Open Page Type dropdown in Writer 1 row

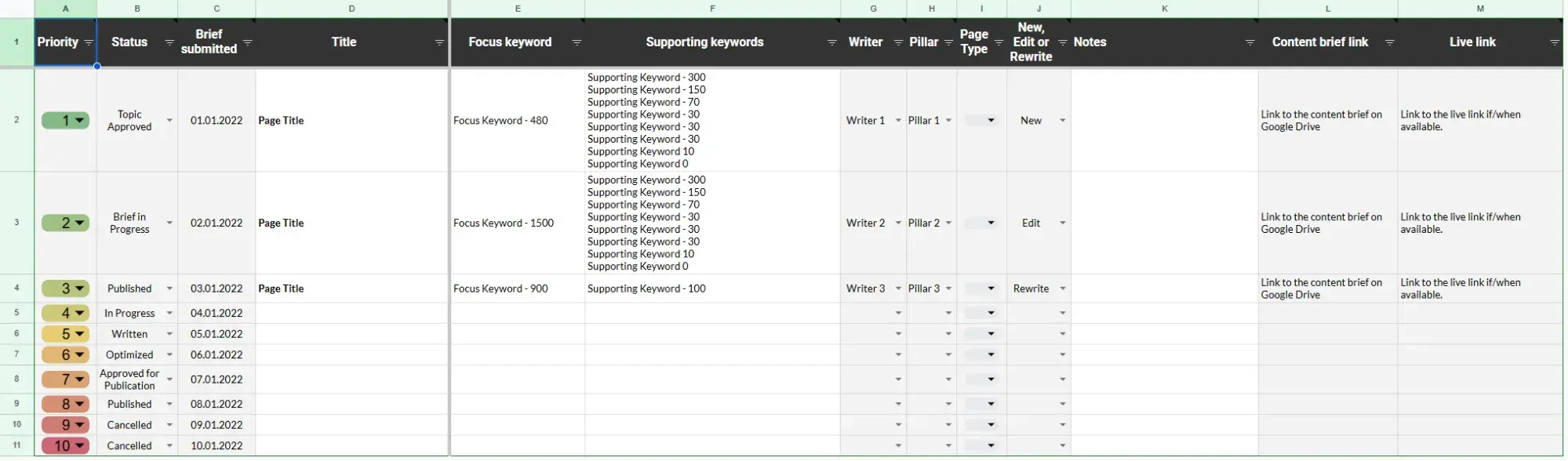point(981,121)
